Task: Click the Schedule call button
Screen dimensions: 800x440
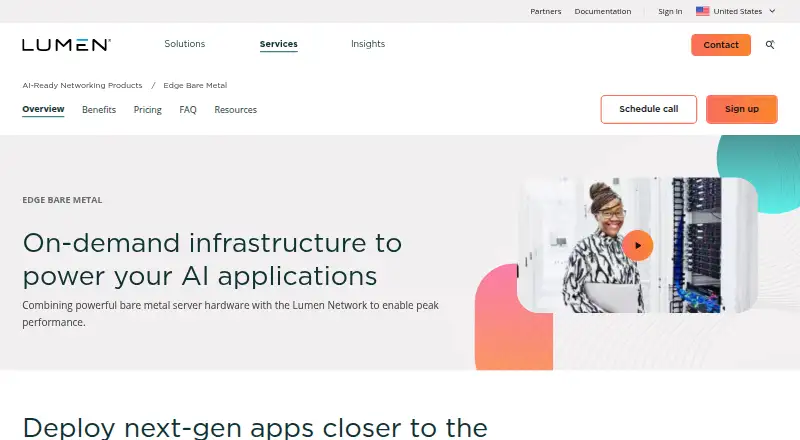Action: pyautogui.click(x=648, y=109)
